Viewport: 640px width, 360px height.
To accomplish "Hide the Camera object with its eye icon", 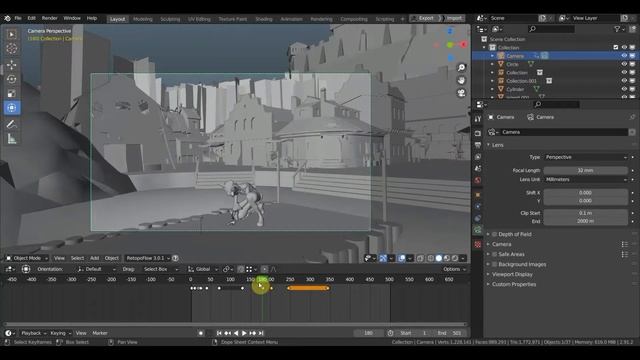I will pyautogui.click(x=624, y=56).
